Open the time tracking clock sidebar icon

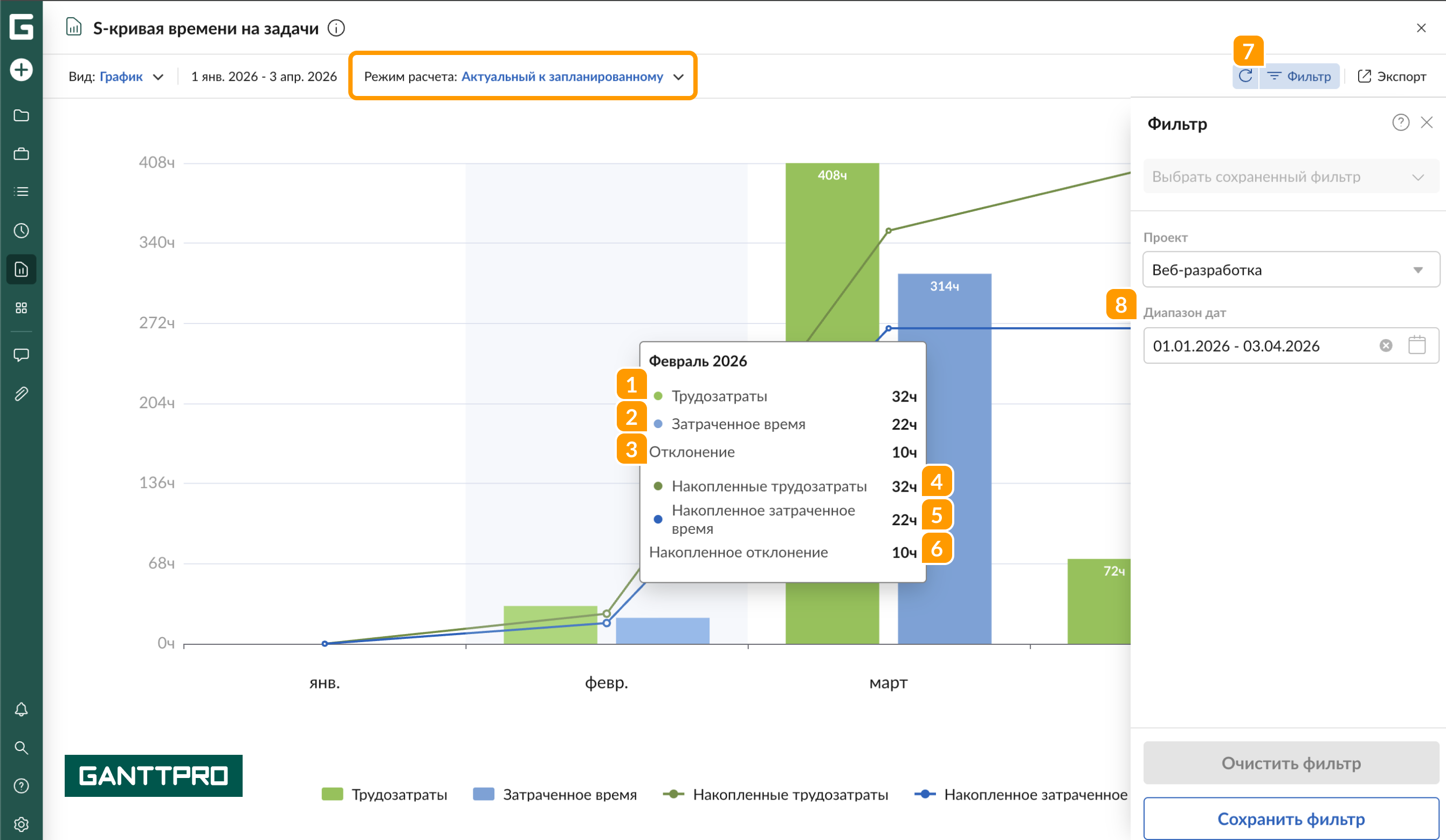(21, 231)
